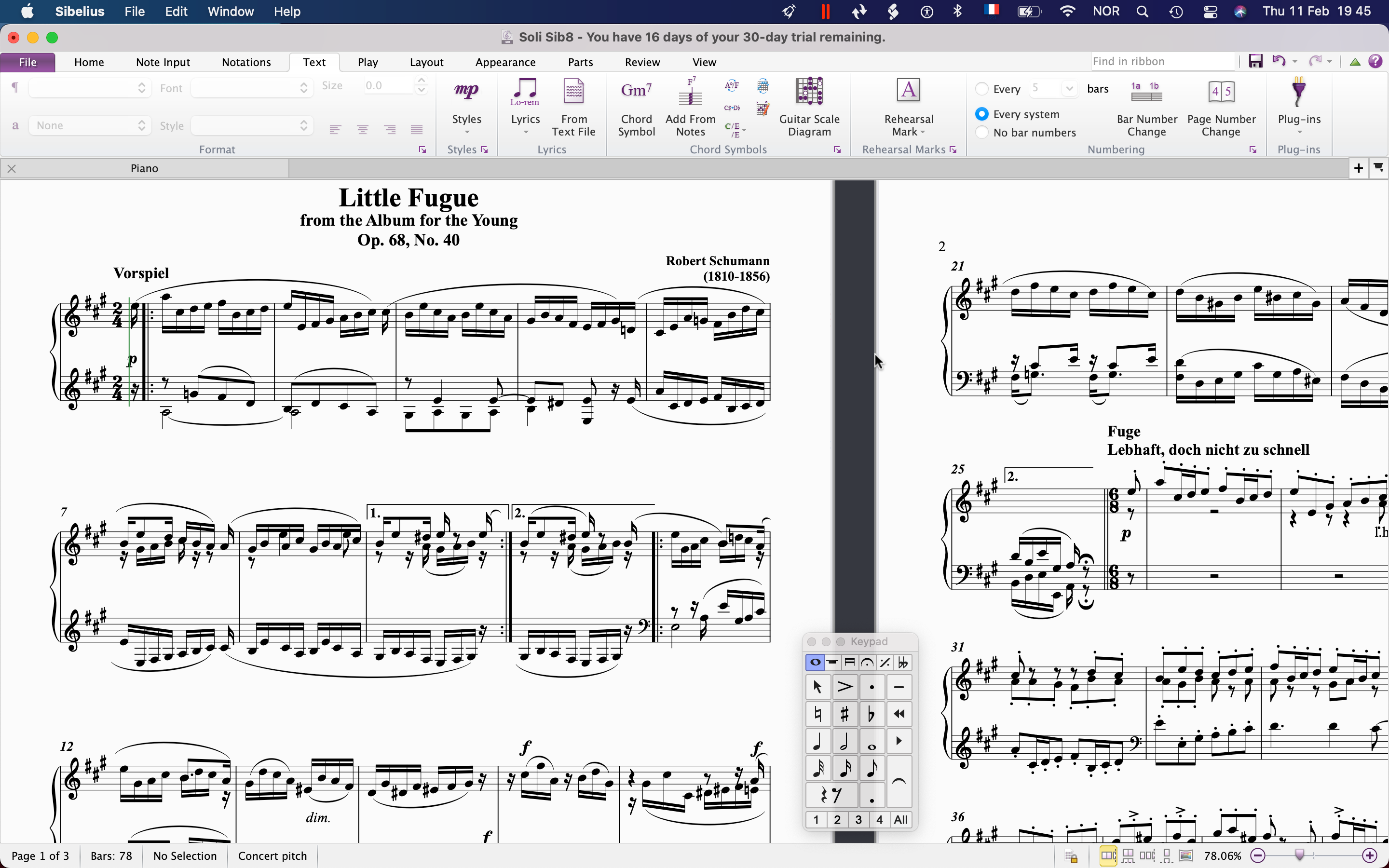Add a Rehearsal Mark

[x=908, y=106]
